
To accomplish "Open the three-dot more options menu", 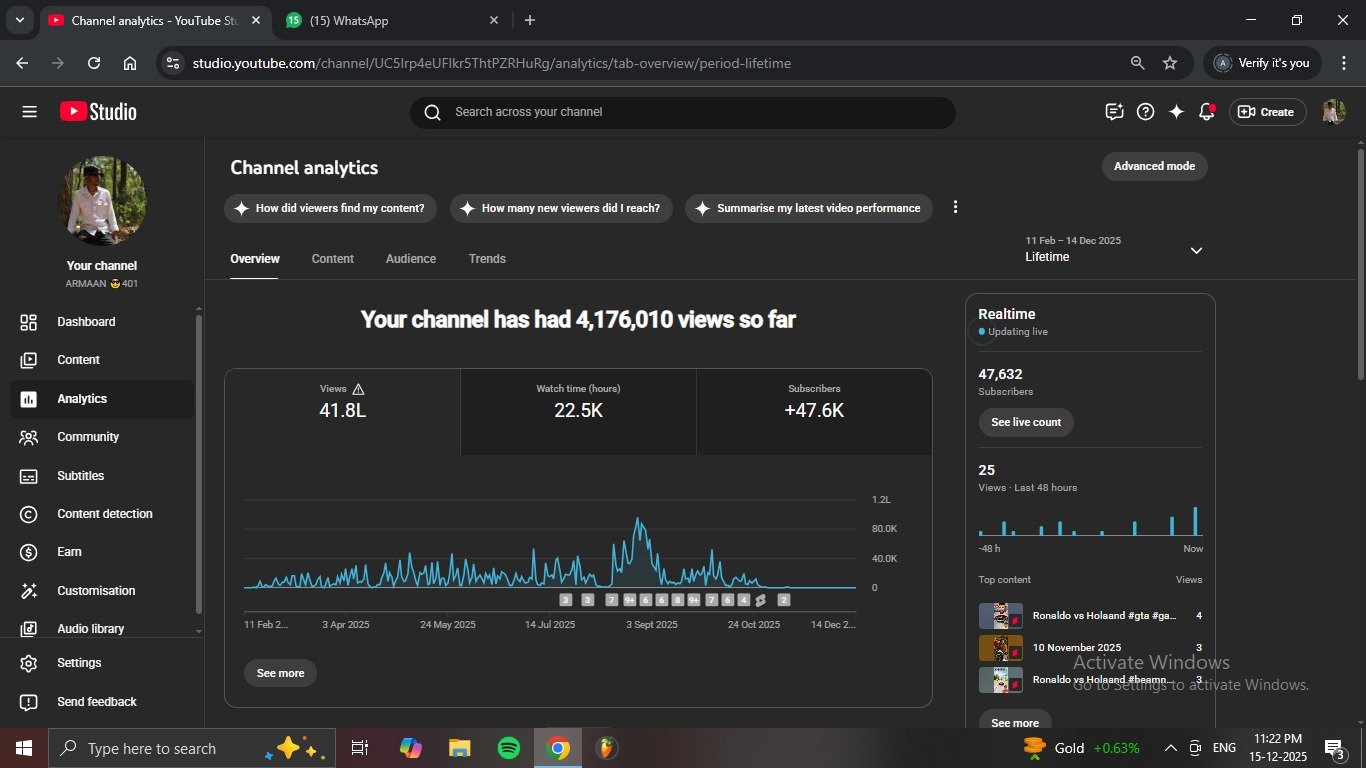I will click(x=955, y=207).
